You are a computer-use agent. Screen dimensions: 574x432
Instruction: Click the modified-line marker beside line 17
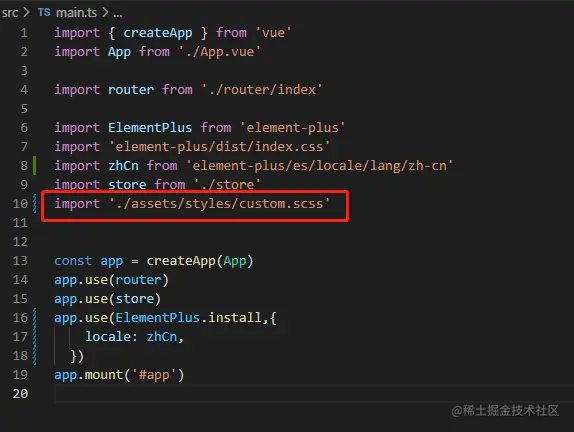(34, 337)
